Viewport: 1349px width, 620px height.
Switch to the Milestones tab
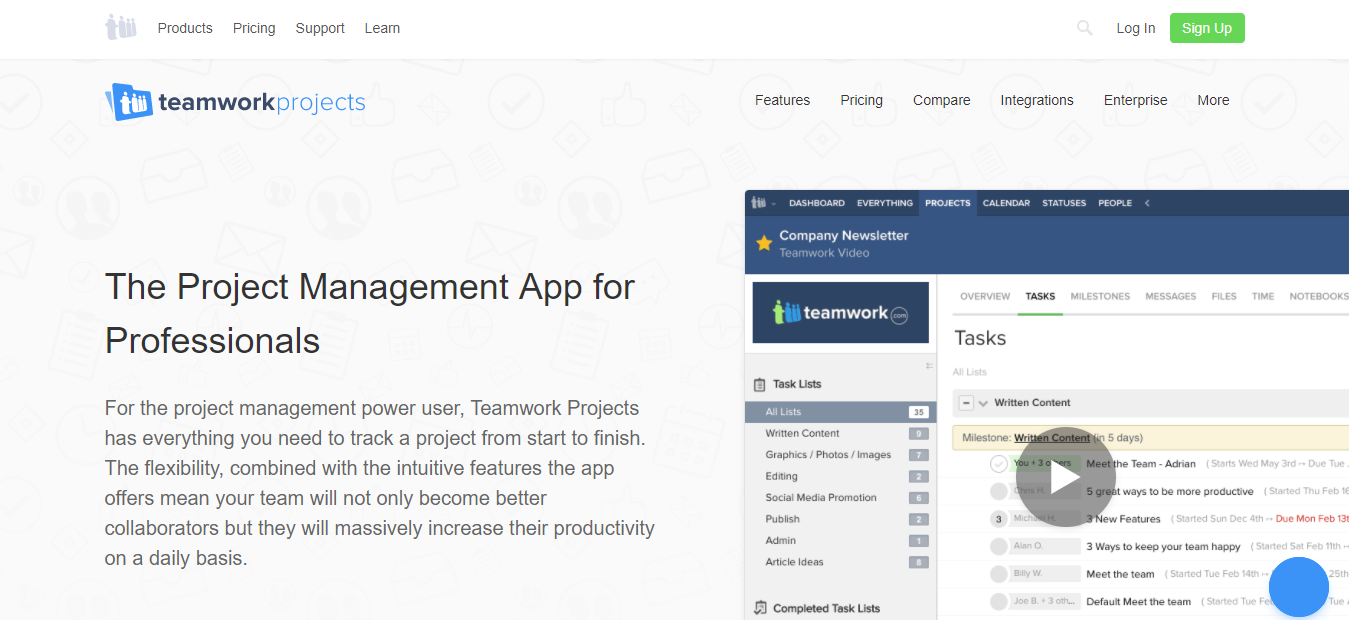point(1100,296)
